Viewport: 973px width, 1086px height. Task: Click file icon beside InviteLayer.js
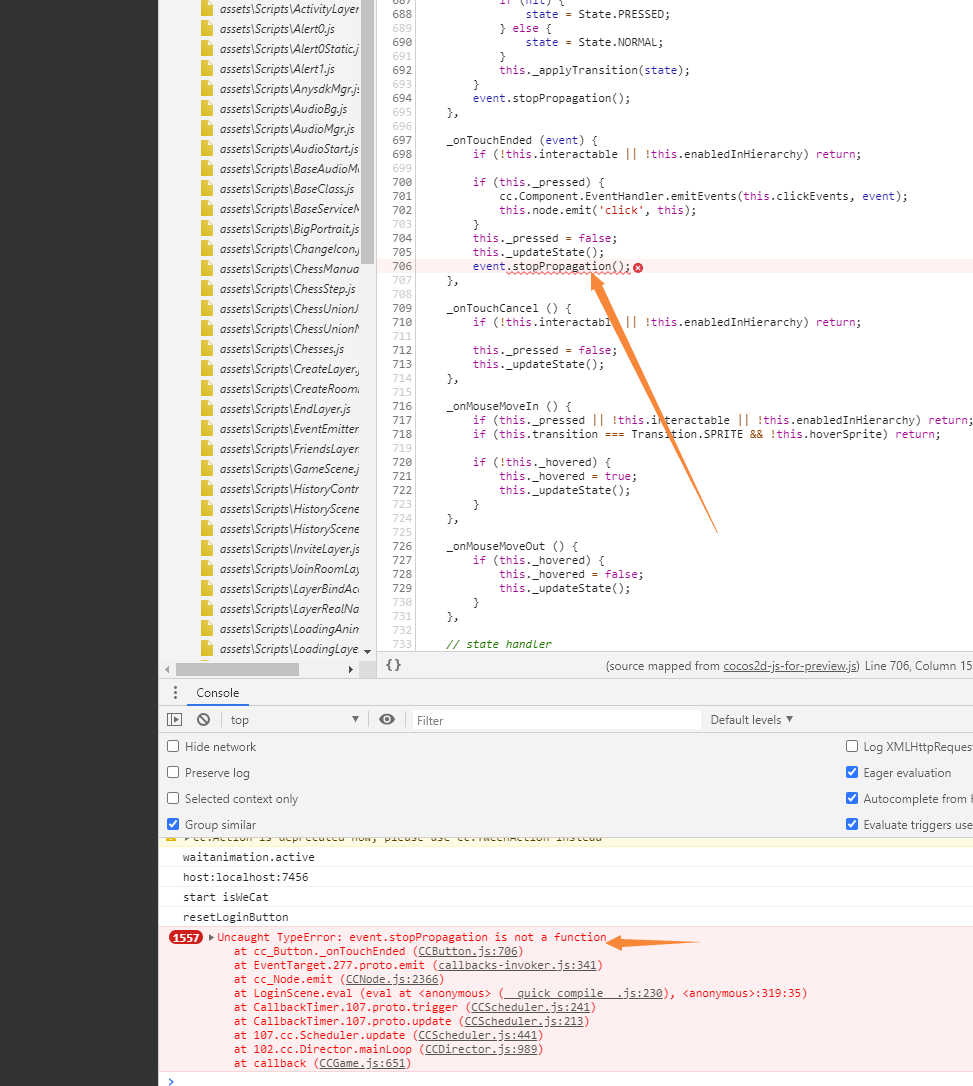coord(206,549)
